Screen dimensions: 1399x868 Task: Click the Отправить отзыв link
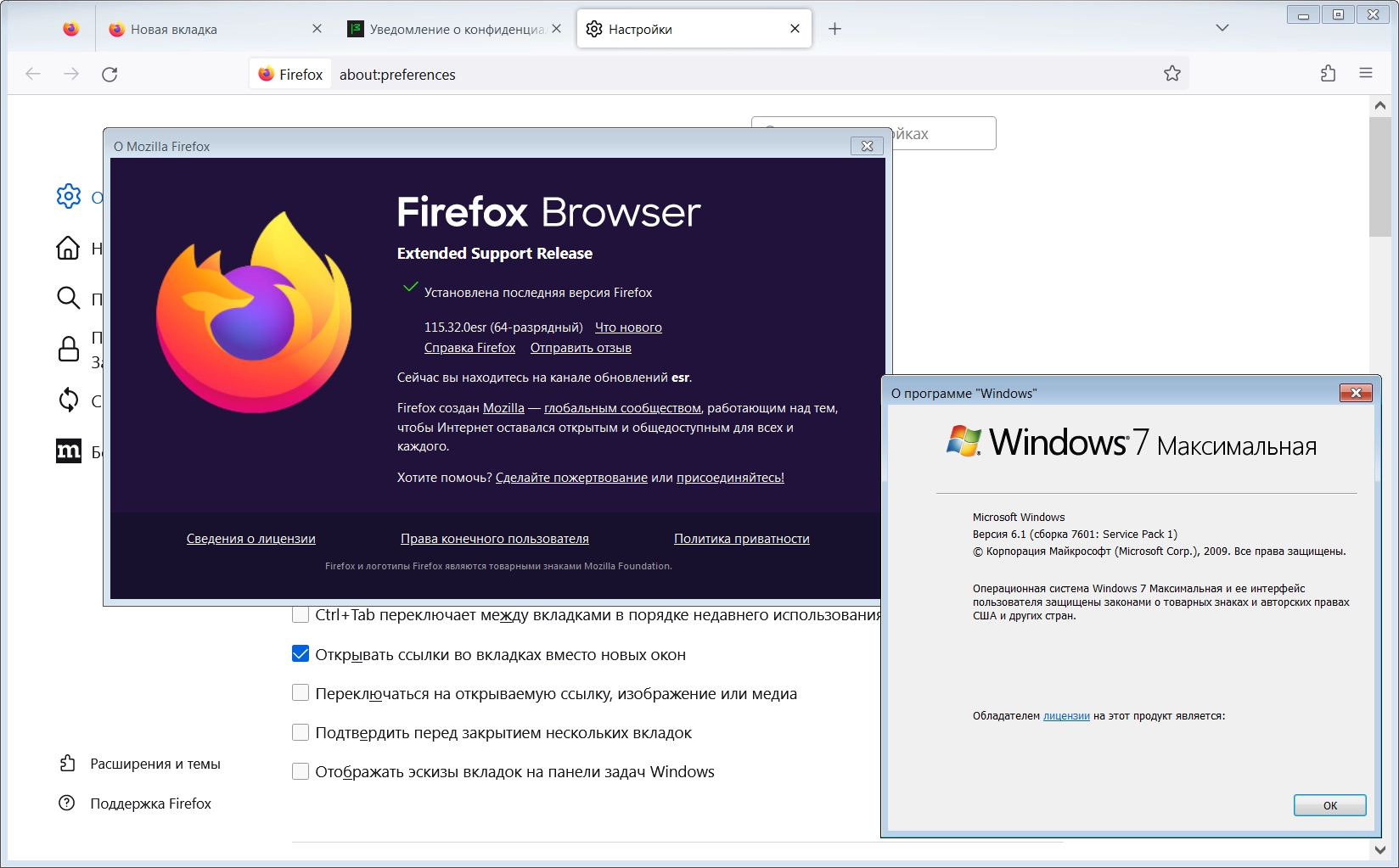point(581,348)
